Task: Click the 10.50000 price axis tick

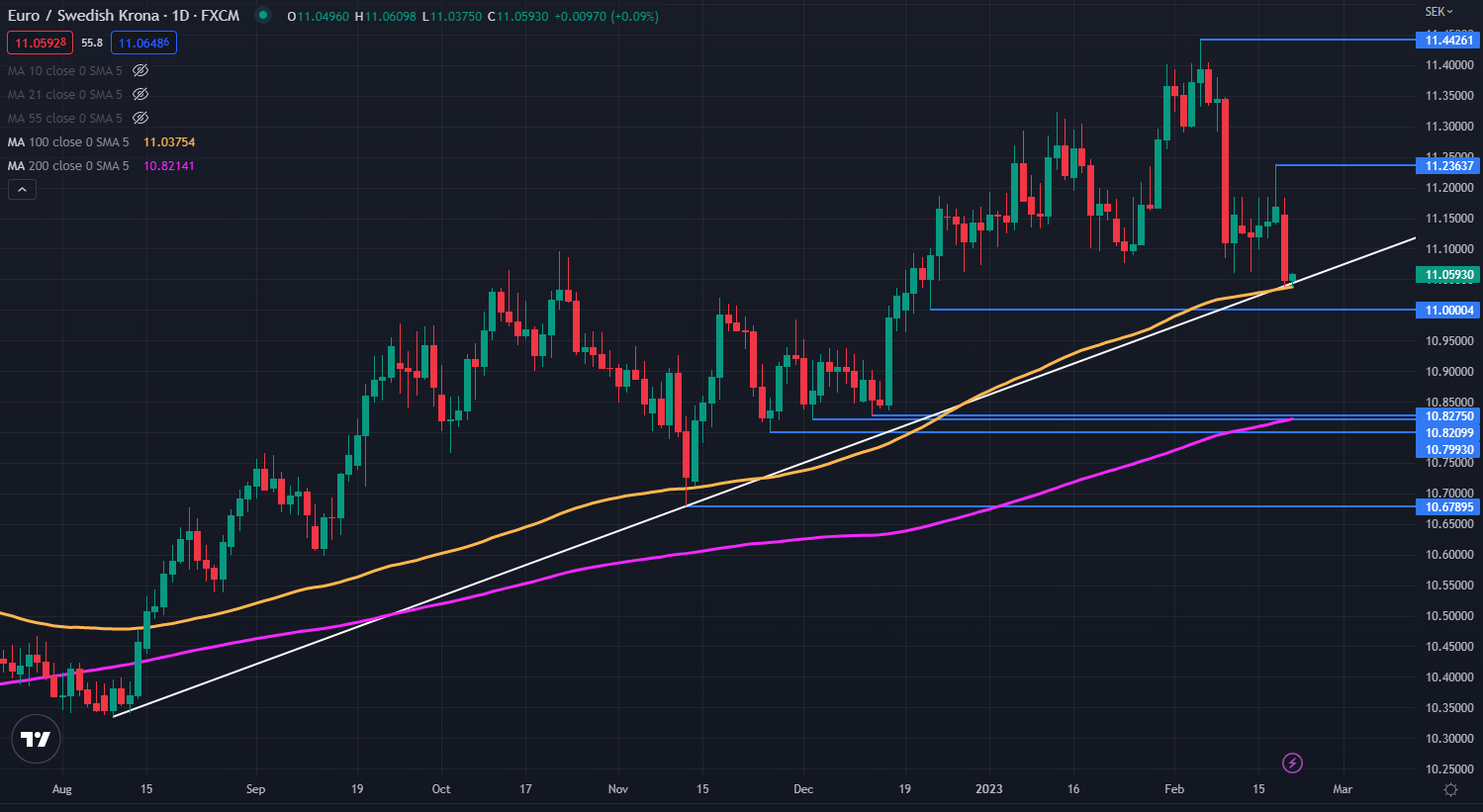Action: point(1449,616)
